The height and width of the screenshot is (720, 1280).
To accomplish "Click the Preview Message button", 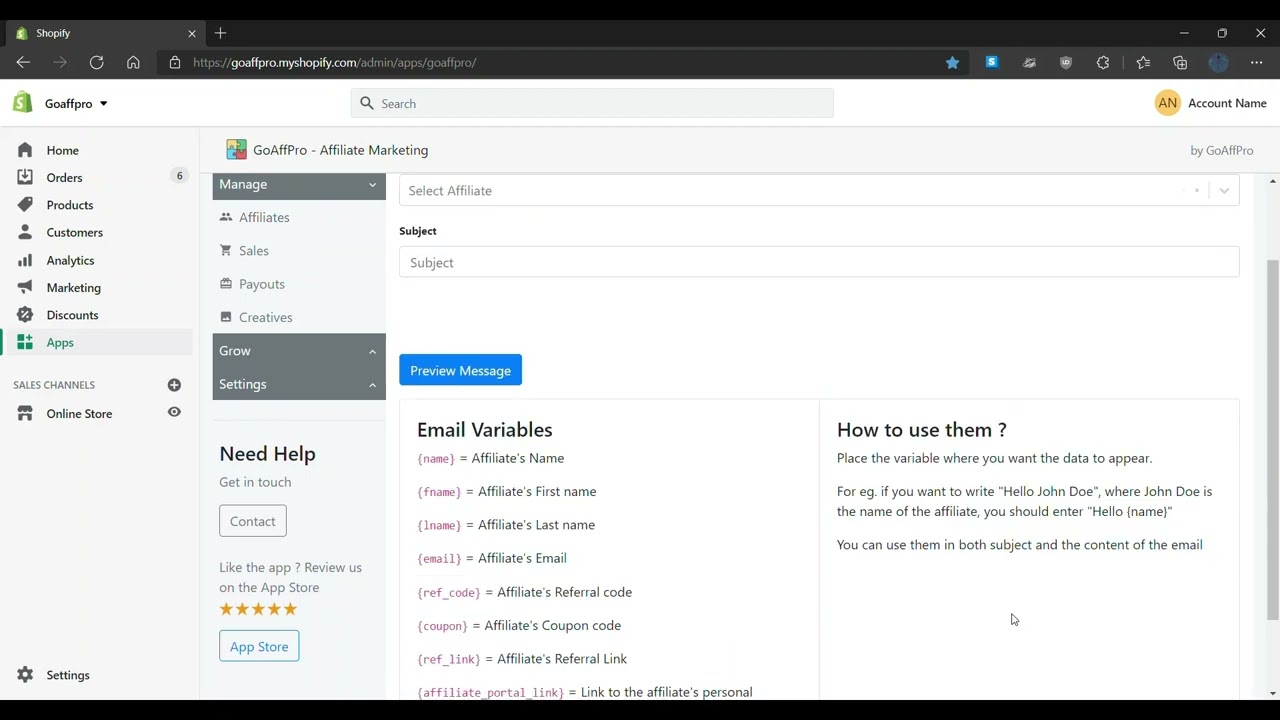I will tap(460, 370).
